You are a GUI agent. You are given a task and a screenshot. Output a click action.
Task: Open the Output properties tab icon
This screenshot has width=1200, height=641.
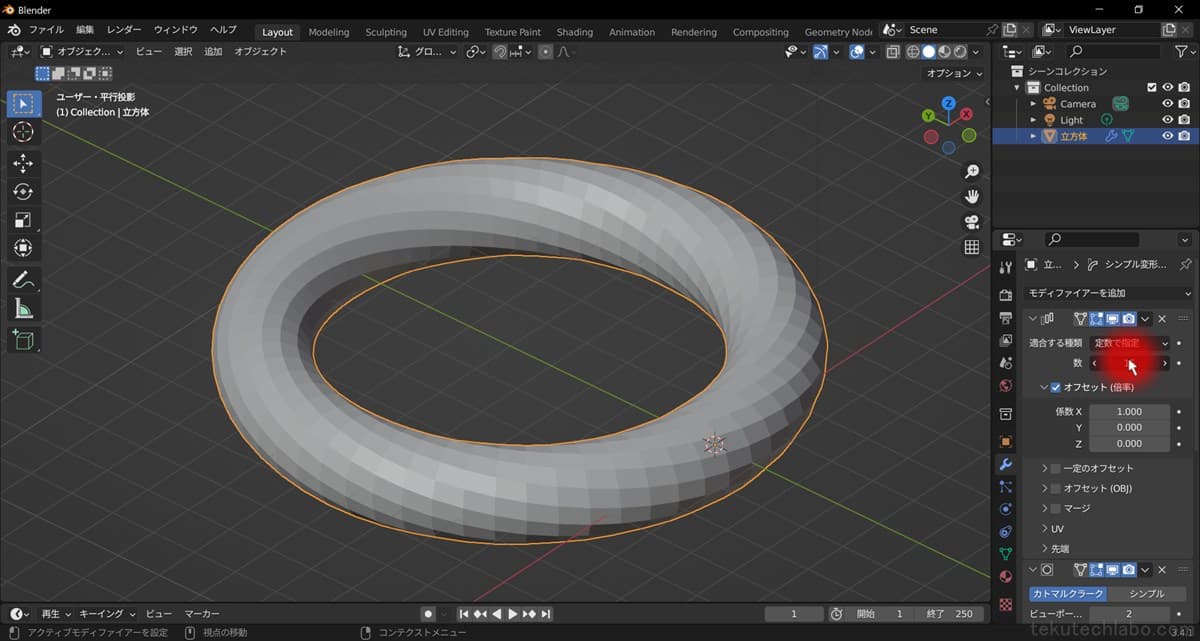(1006, 319)
